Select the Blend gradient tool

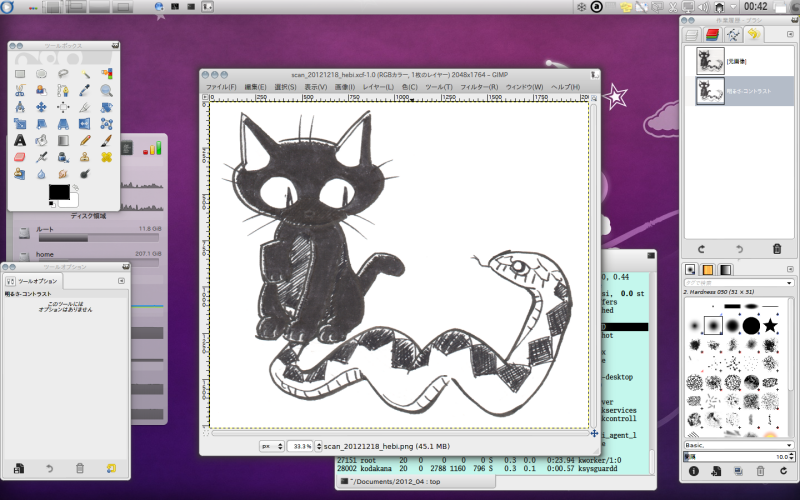click(63, 140)
